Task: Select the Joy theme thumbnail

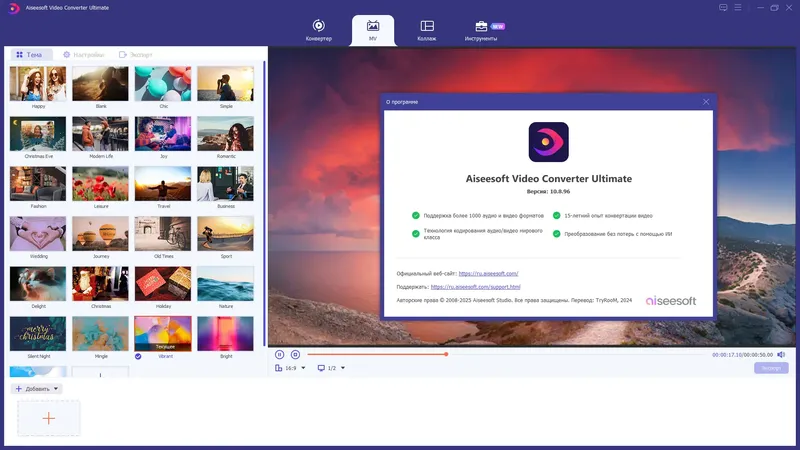Action: coord(163,134)
